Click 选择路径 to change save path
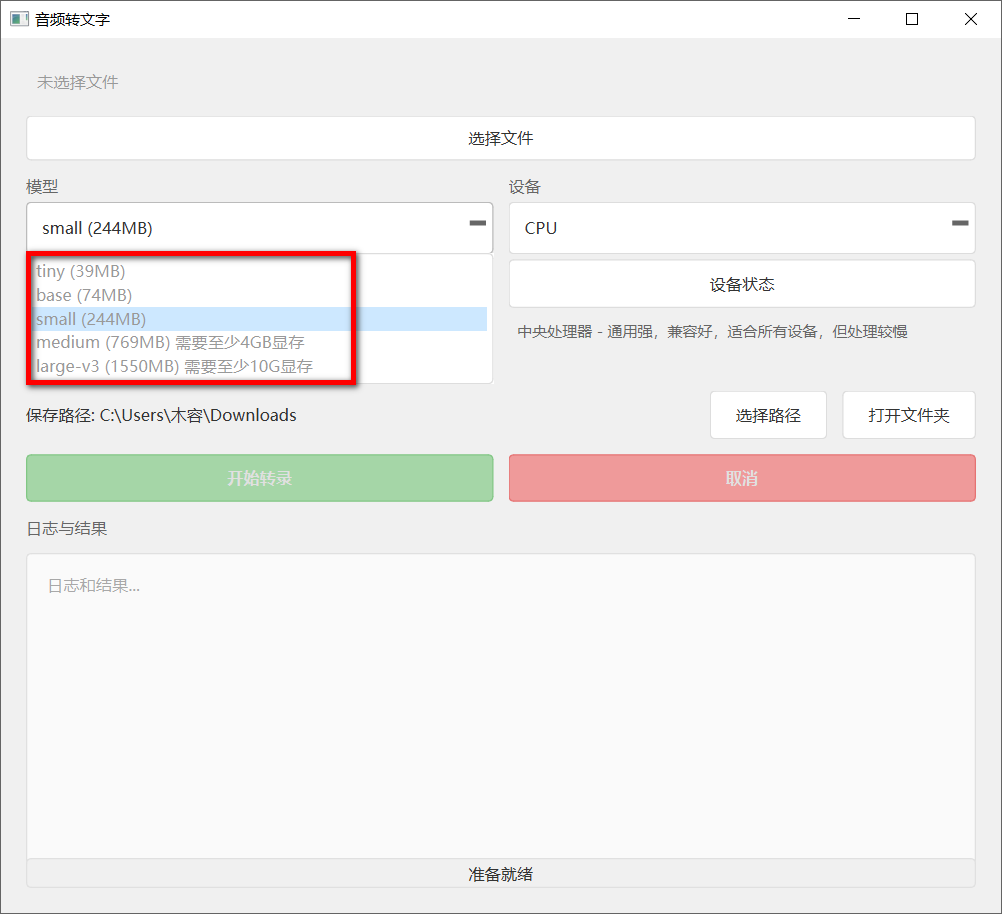This screenshot has height=914, width=1002. click(x=768, y=414)
